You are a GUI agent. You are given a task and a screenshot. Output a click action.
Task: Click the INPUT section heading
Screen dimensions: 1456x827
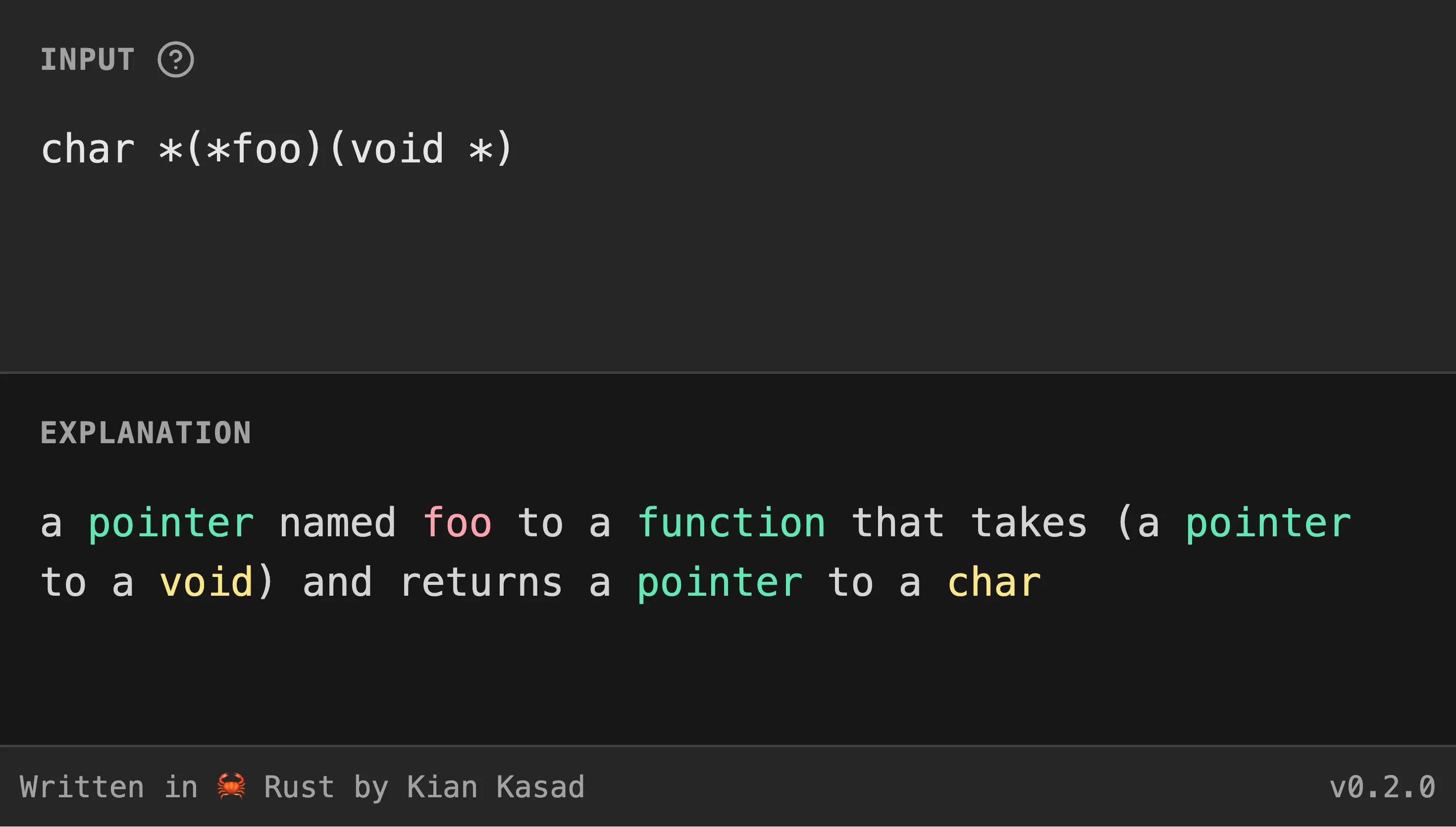(88, 59)
